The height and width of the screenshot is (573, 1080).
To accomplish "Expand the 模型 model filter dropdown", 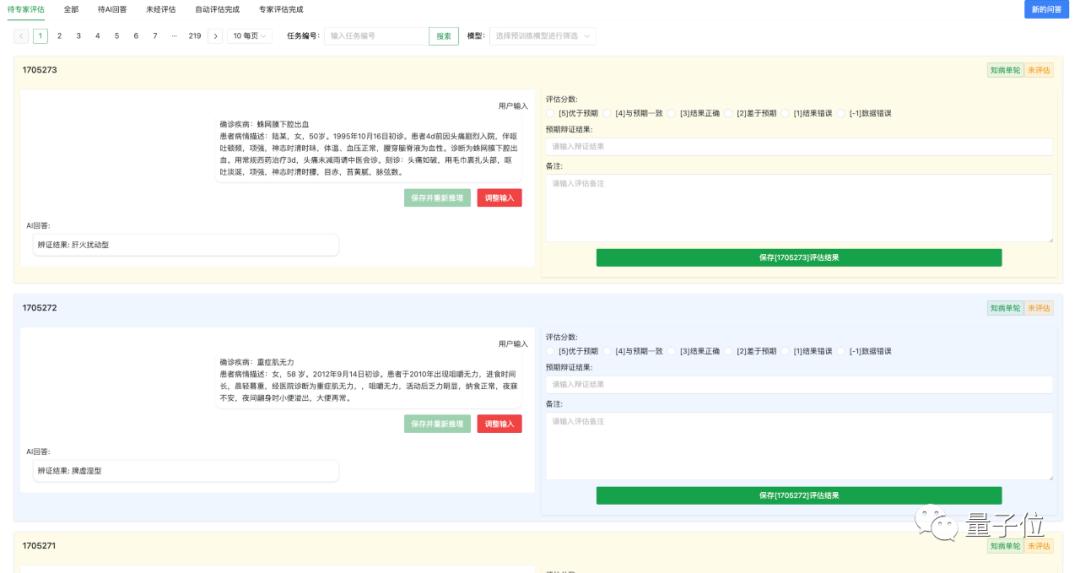I will pyautogui.click(x=542, y=36).
